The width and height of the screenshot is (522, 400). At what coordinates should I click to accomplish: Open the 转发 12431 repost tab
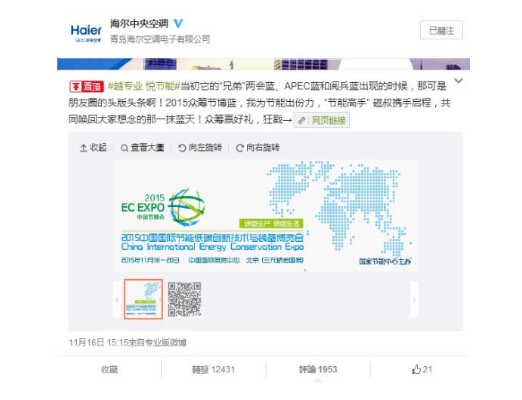tap(213, 369)
